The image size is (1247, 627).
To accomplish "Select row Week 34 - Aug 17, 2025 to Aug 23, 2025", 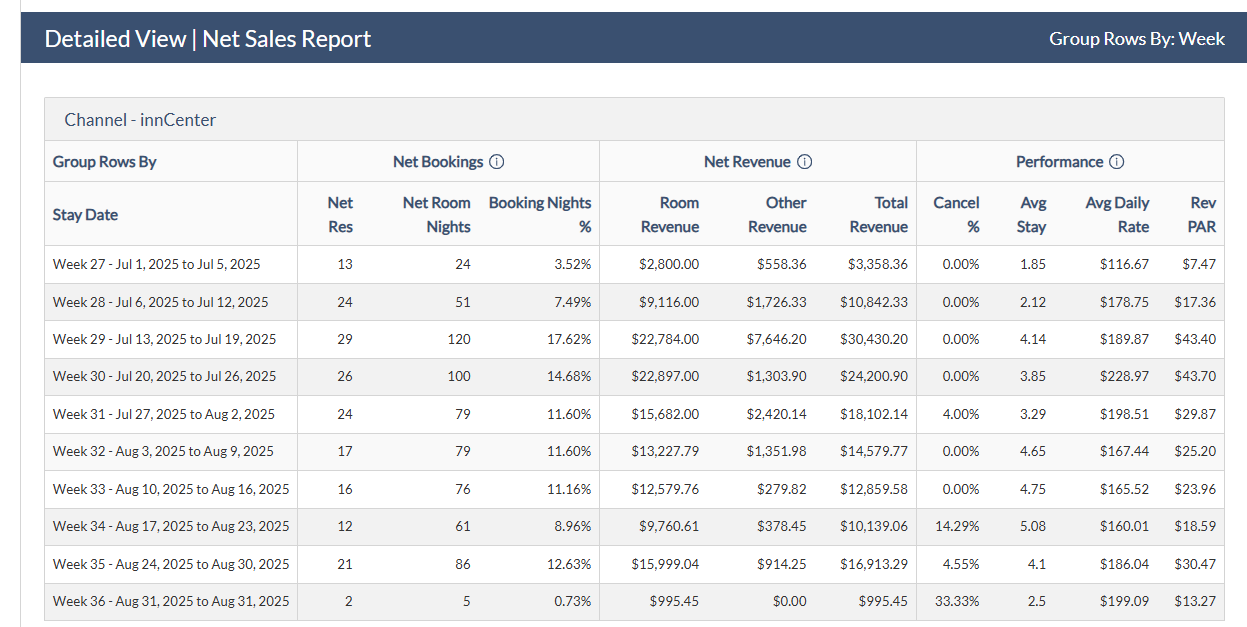I will [634, 527].
